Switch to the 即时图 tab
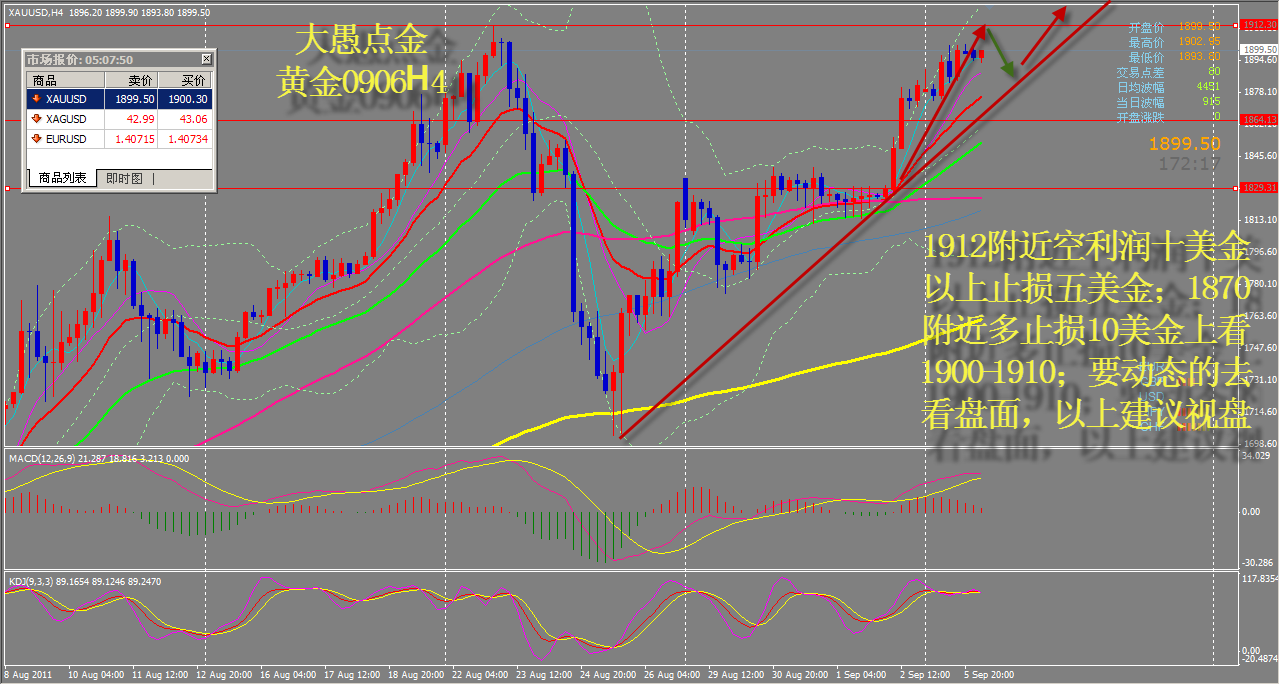 tap(125, 179)
